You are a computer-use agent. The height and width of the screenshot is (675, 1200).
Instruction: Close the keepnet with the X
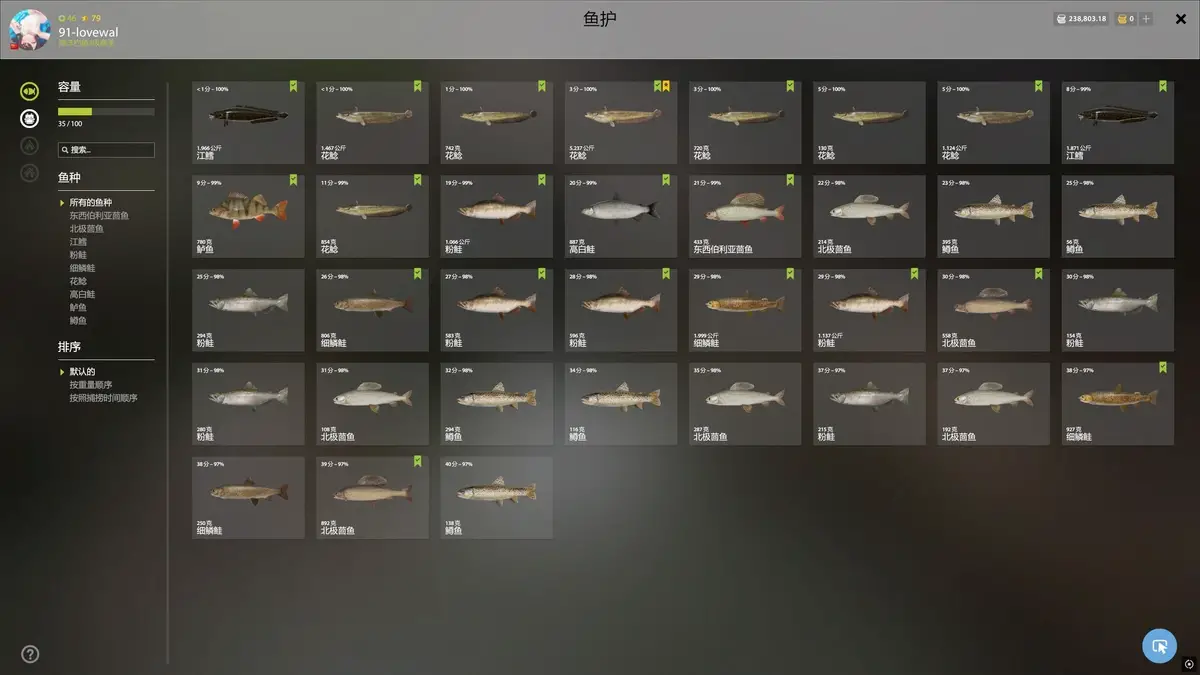coord(1181,19)
